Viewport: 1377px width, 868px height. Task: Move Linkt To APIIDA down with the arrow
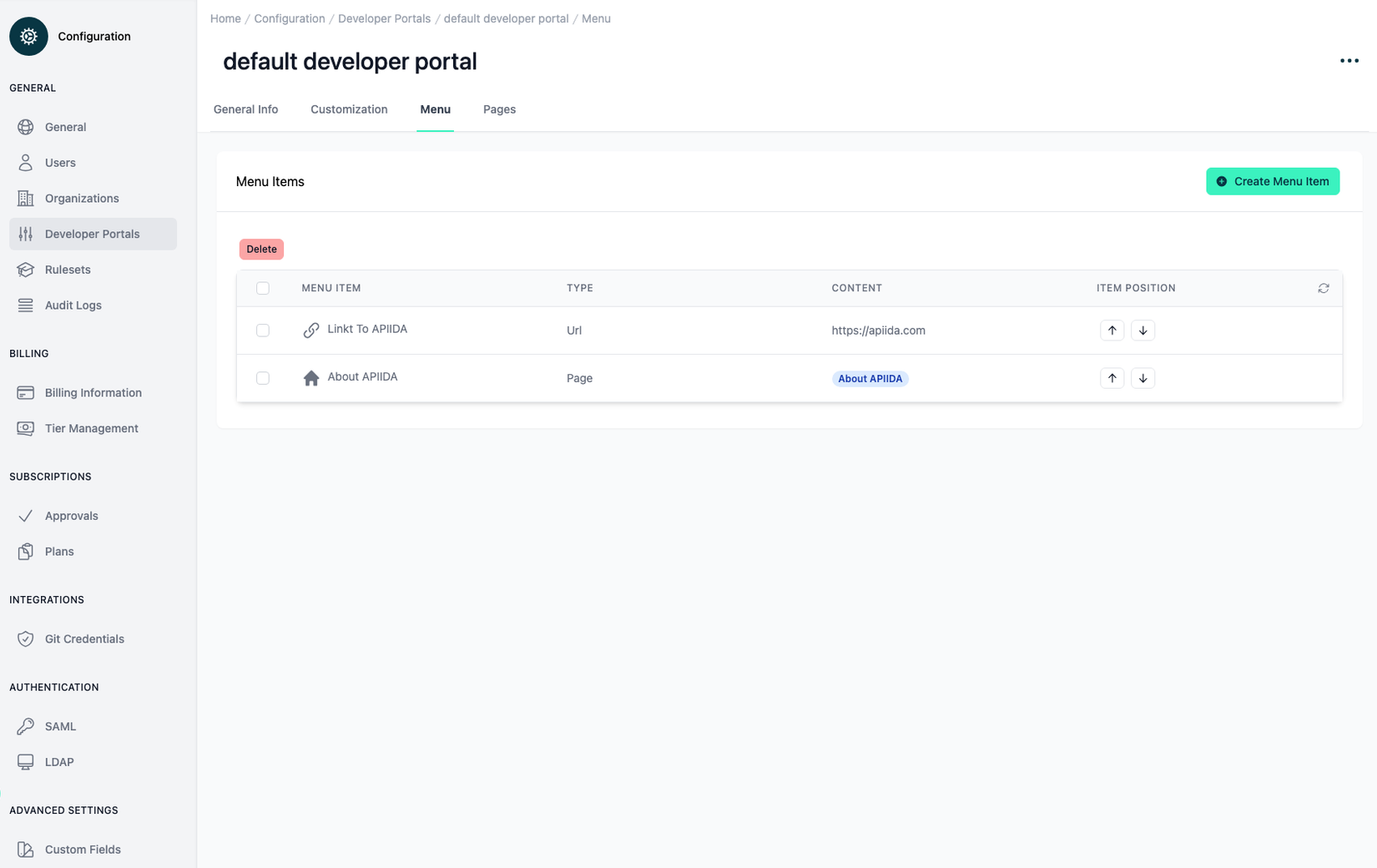click(1142, 330)
